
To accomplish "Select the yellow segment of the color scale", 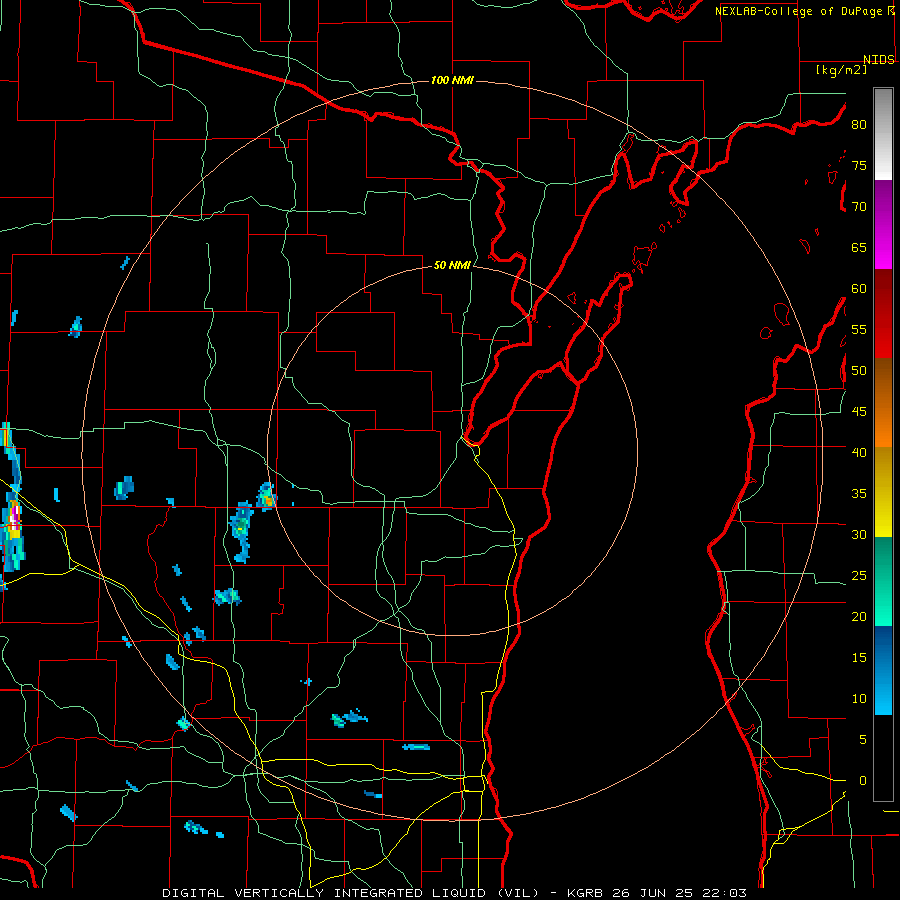I will point(883,492).
